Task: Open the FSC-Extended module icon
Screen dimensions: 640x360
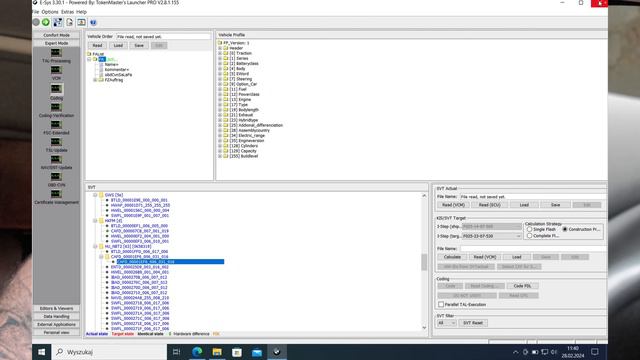Action: pos(56,124)
